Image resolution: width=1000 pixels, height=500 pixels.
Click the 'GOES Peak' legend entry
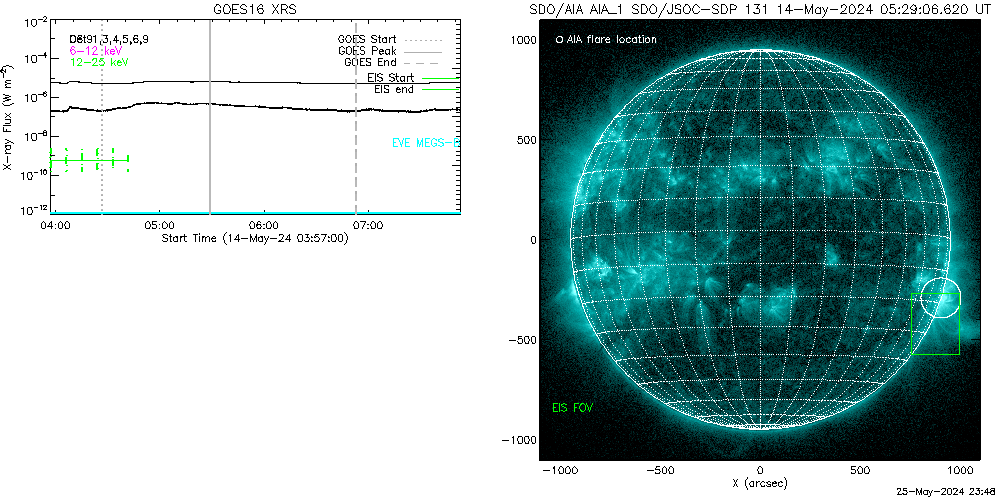[x=390, y=50]
